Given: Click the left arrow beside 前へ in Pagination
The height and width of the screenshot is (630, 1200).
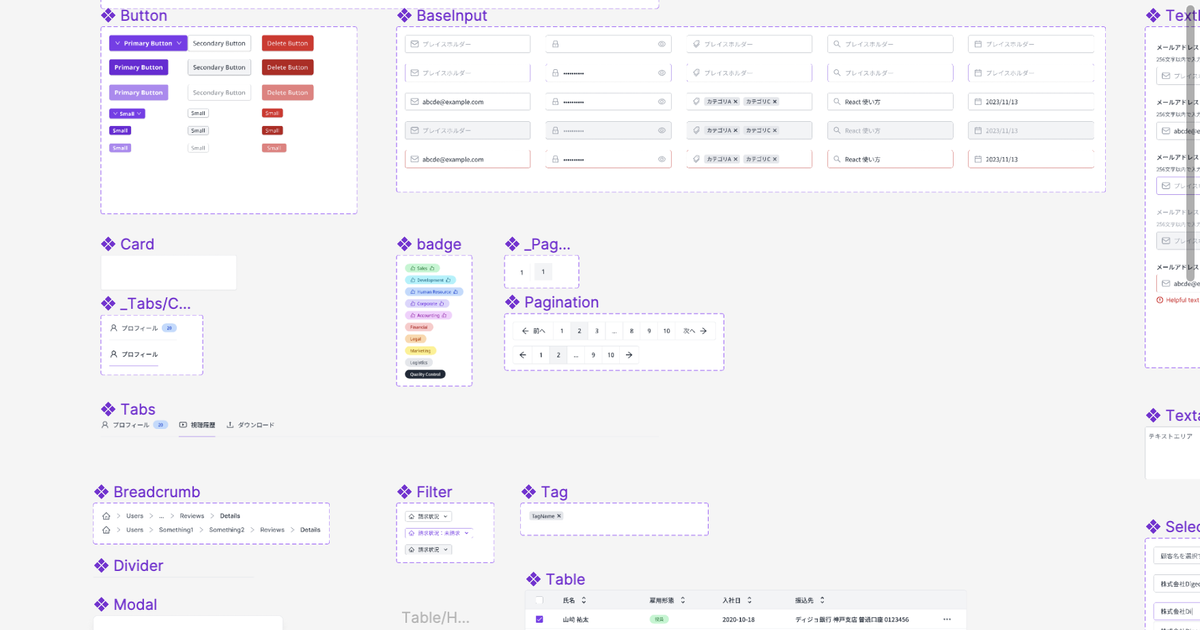Looking at the screenshot, I should coord(525,331).
